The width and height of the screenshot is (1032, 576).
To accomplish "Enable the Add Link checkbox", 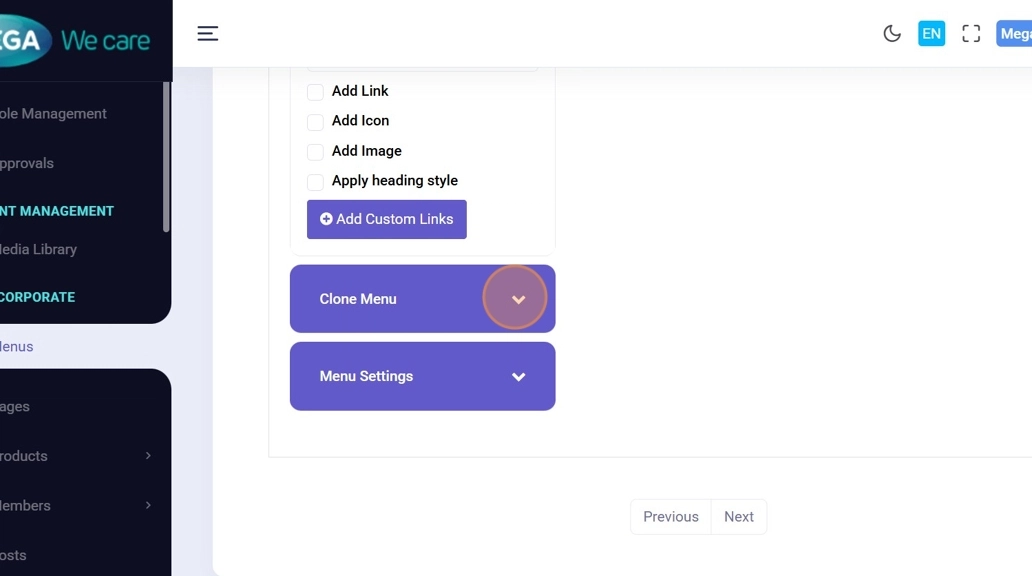I will (315, 92).
